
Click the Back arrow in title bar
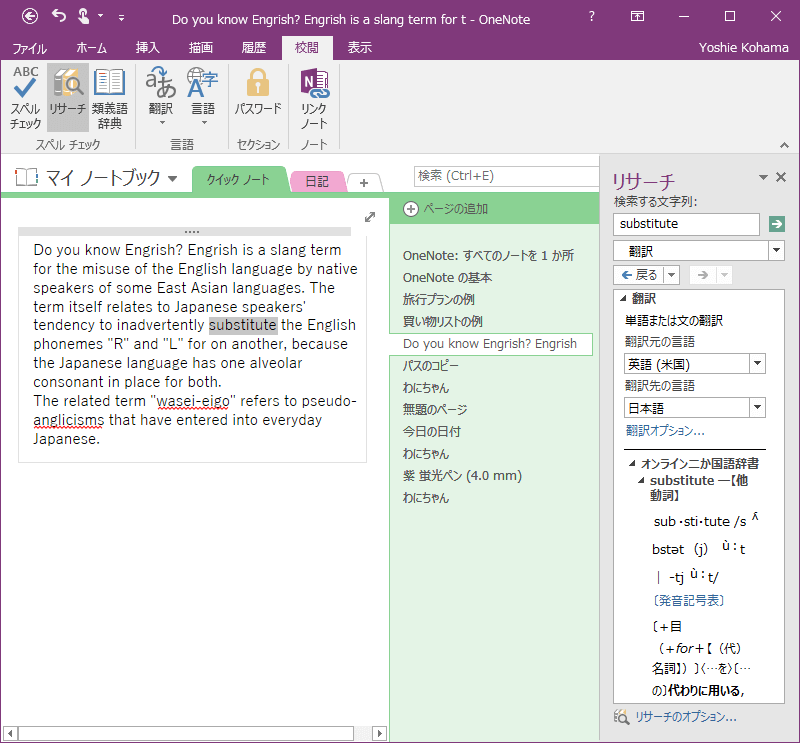pyautogui.click(x=30, y=17)
